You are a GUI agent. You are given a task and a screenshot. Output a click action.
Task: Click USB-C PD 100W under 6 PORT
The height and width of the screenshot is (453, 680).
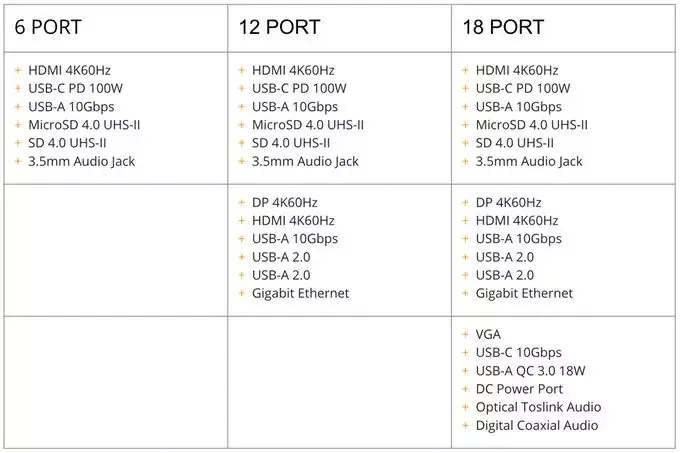click(75, 88)
